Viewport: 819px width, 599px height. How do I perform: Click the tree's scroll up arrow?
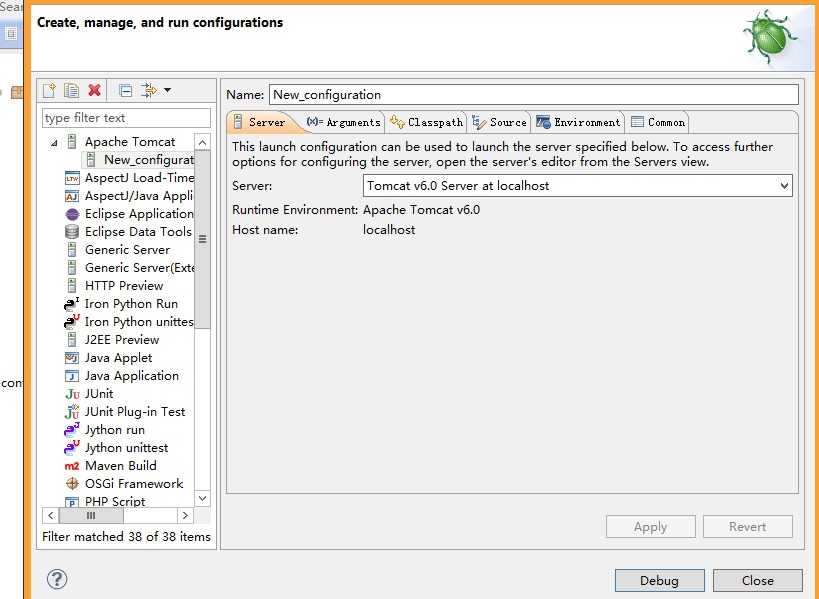click(x=203, y=142)
